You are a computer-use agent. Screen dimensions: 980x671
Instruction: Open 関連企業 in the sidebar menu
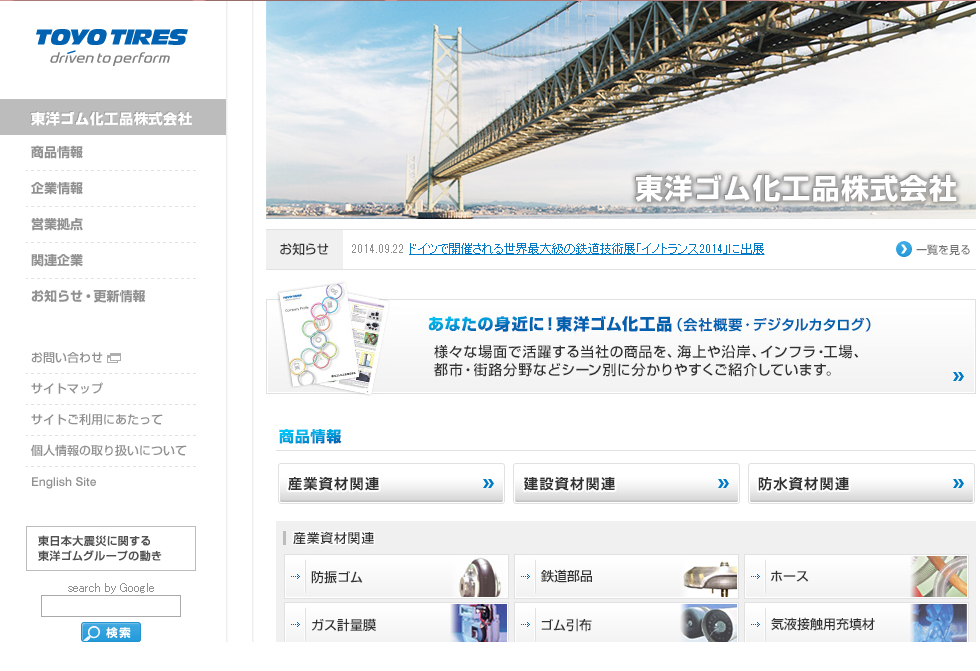tap(57, 260)
